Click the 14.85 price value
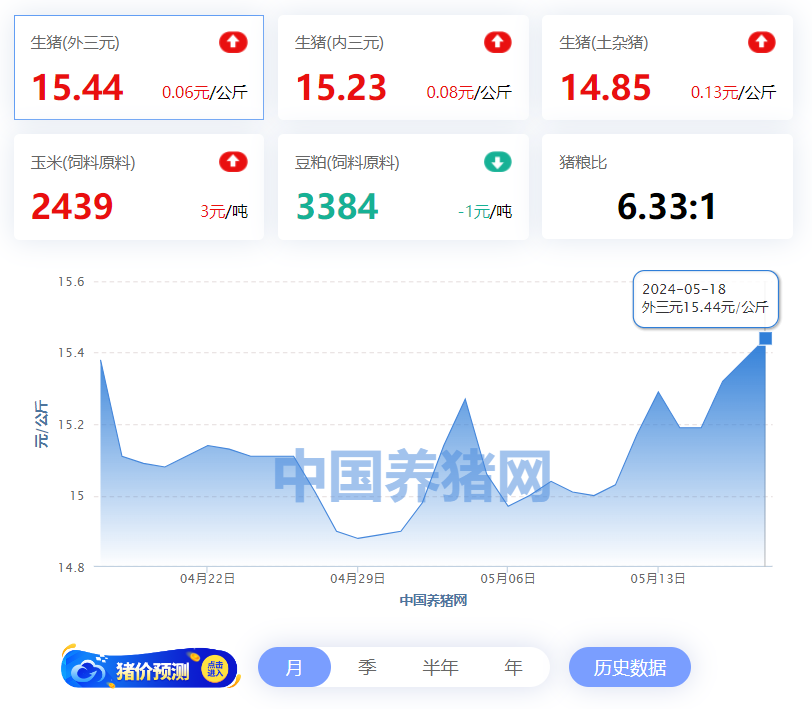The image size is (812, 709). point(605,88)
